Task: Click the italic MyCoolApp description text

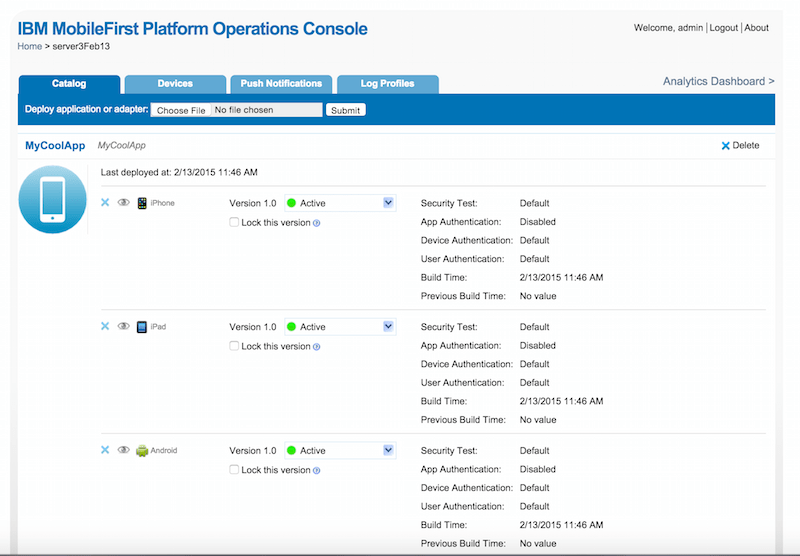Action: pyautogui.click(x=121, y=146)
